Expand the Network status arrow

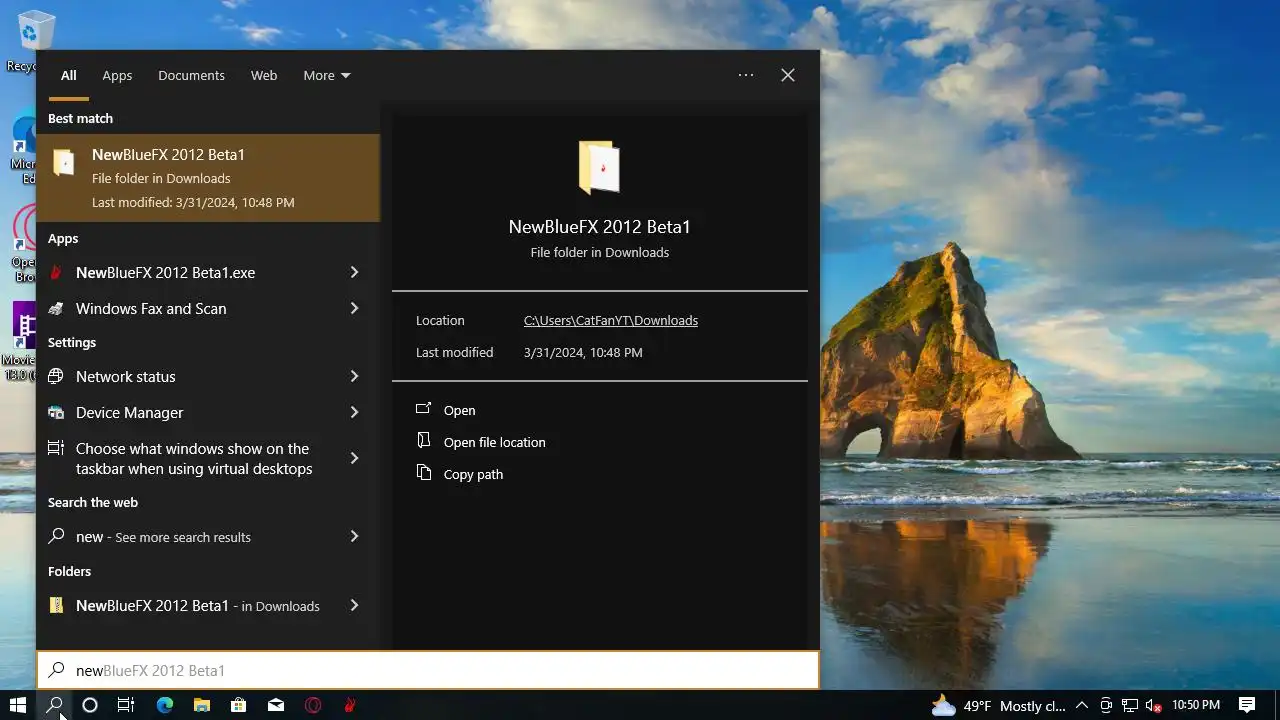(x=354, y=376)
